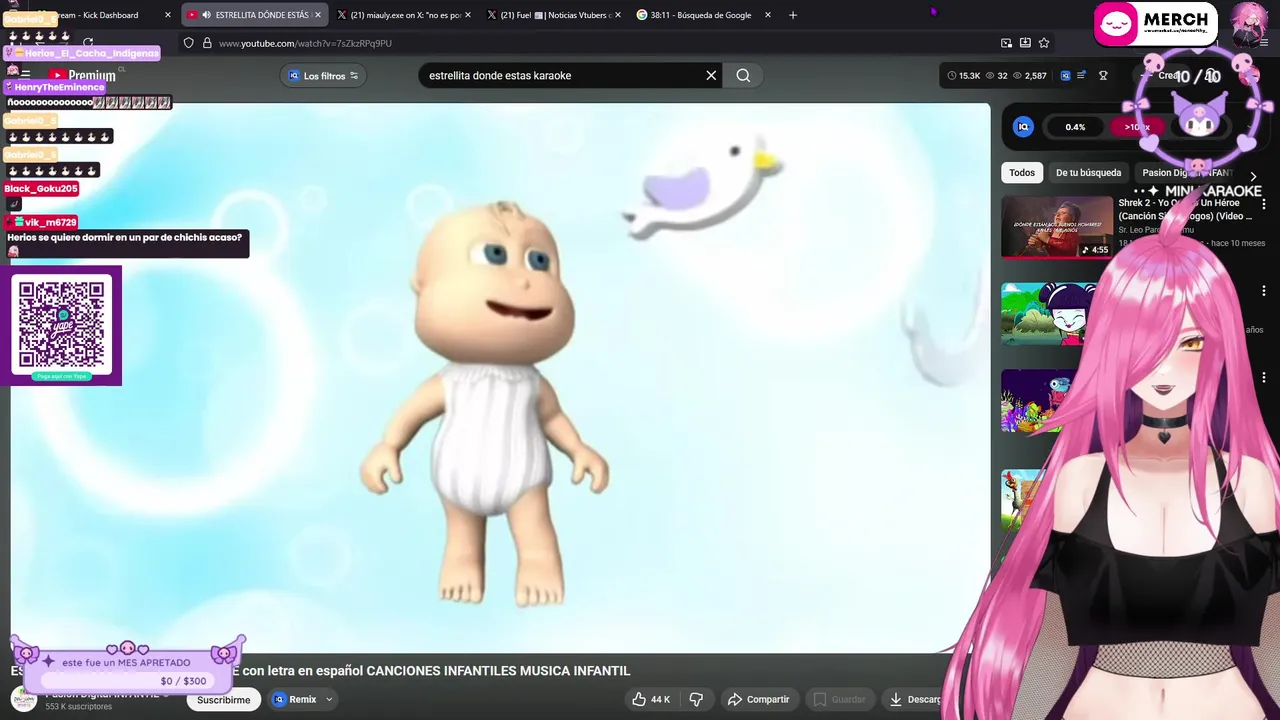Click the Shrek 2 video title
This screenshot has width=1280, height=720.
click(1185, 209)
